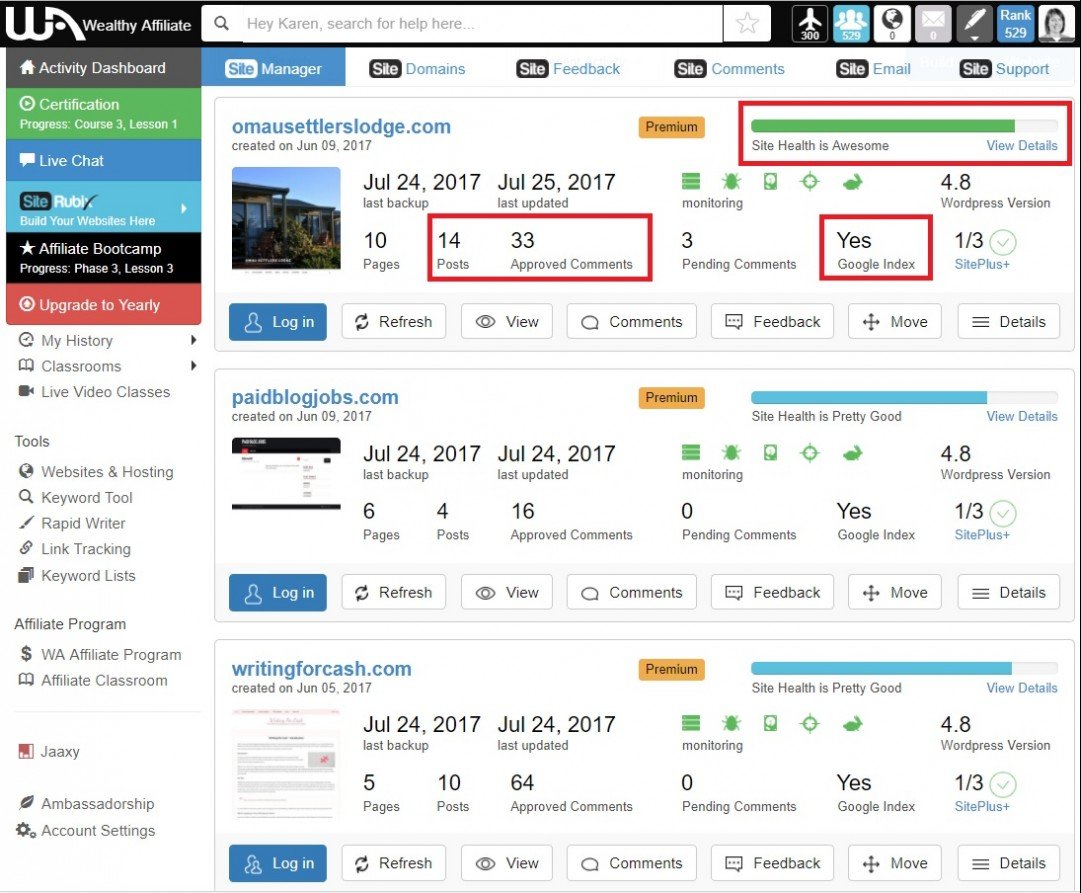
Task: Click the server bars icon for paidblogjobs.com
Action: click(x=691, y=452)
